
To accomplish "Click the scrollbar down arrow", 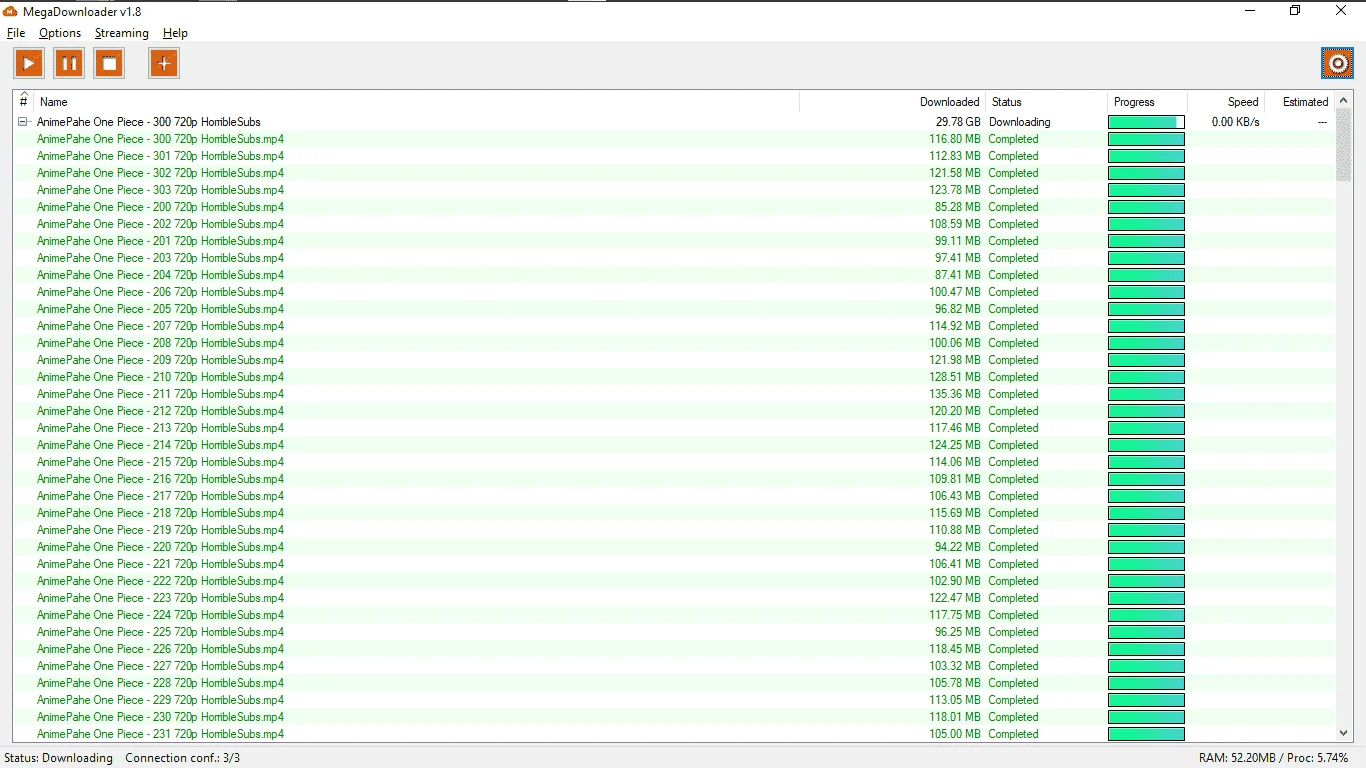I will [x=1344, y=733].
